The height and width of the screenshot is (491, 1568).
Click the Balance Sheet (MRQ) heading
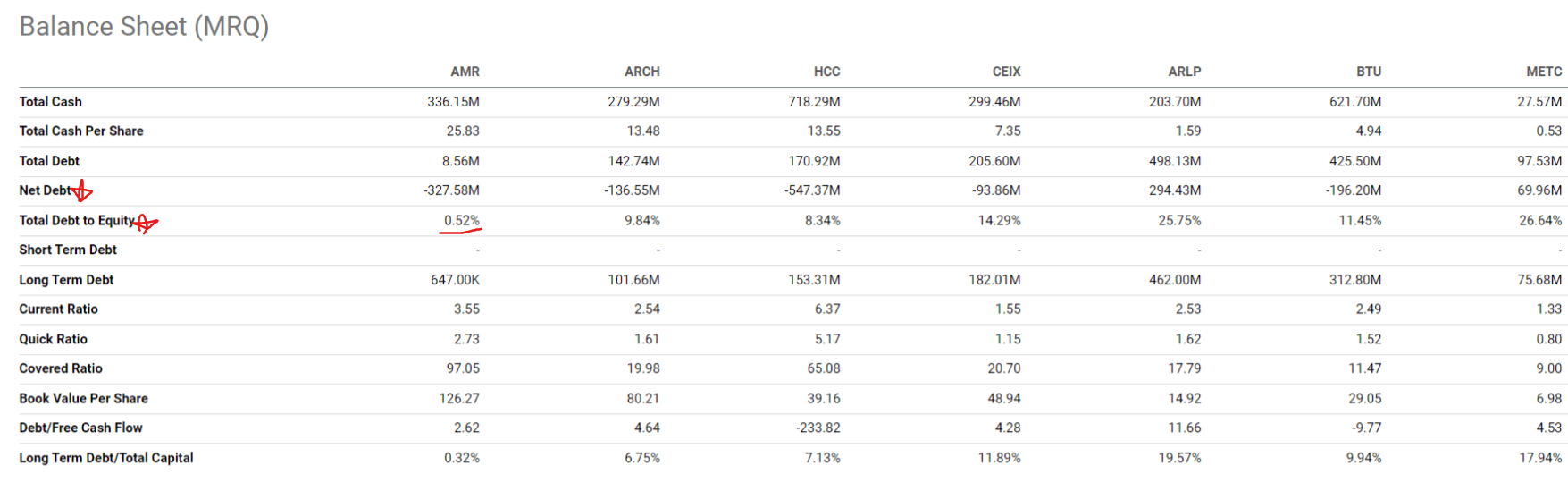(x=144, y=27)
